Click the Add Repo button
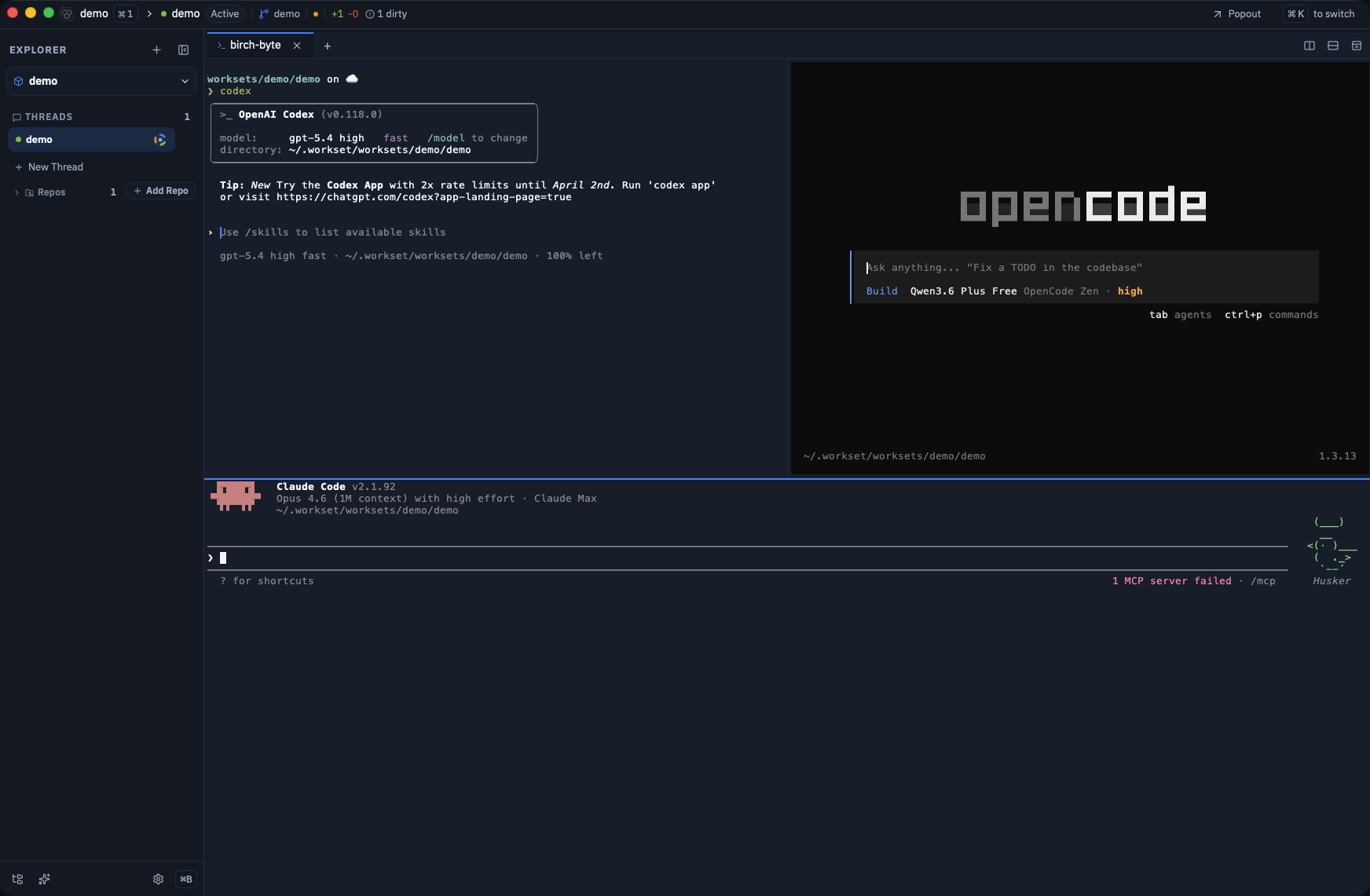 click(x=160, y=191)
